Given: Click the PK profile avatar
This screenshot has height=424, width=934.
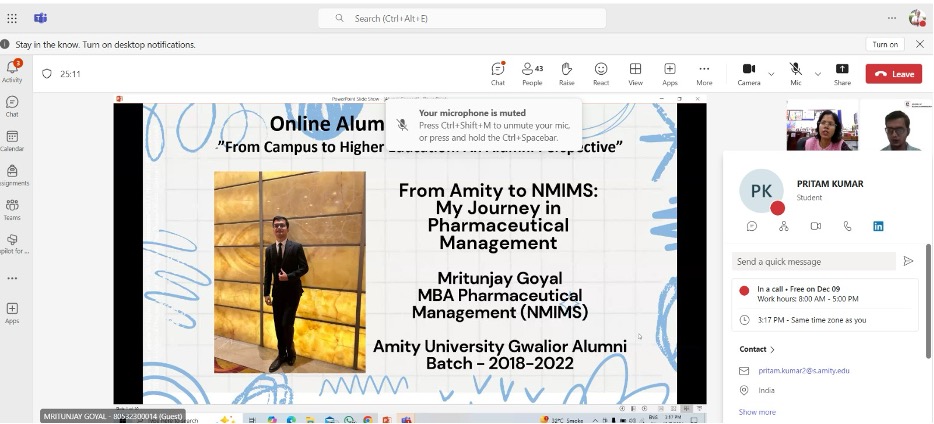Looking at the screenshot, I should 761,191.
